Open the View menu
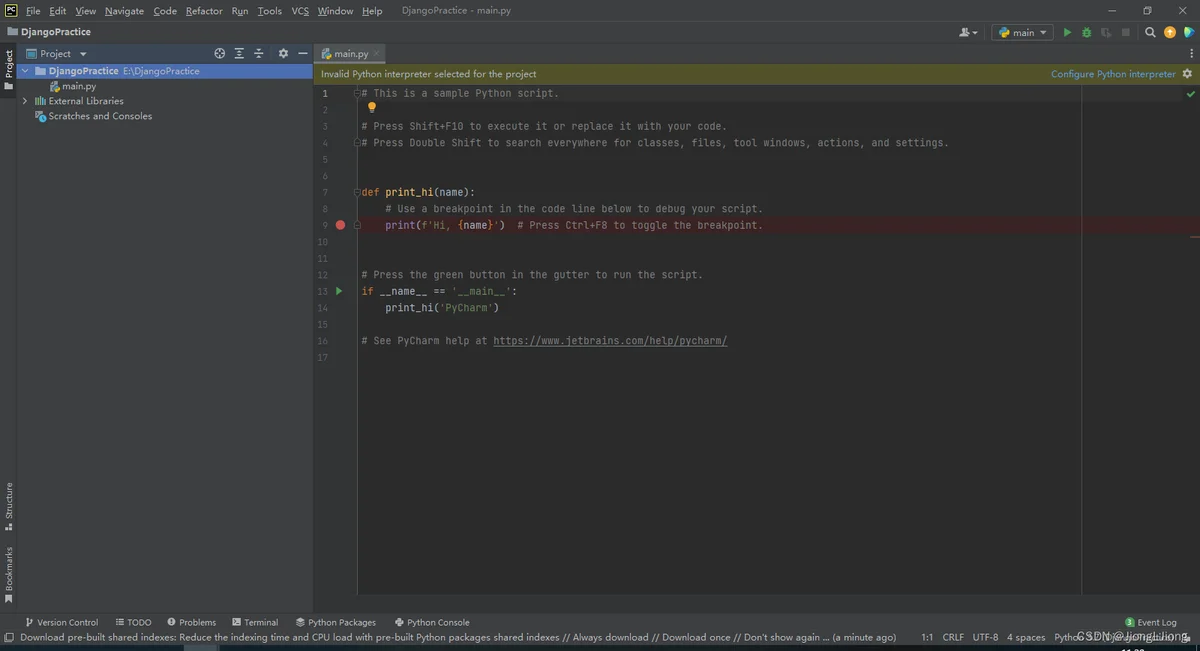Image resolution: width=1200 pixels, height=651 pixels. coord(85,11)
